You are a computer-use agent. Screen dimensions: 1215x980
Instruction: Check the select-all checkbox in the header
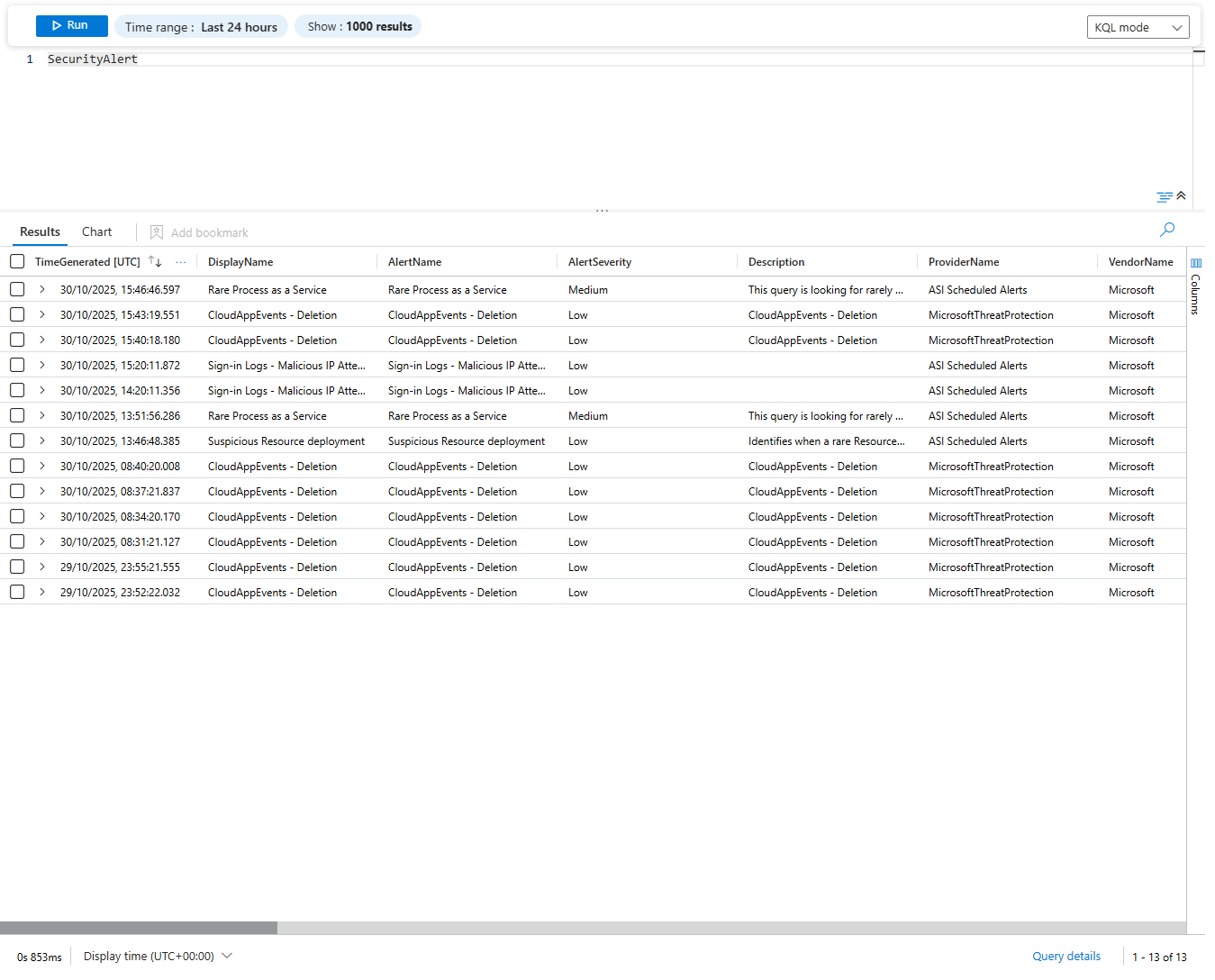click(x=17, y=261)
